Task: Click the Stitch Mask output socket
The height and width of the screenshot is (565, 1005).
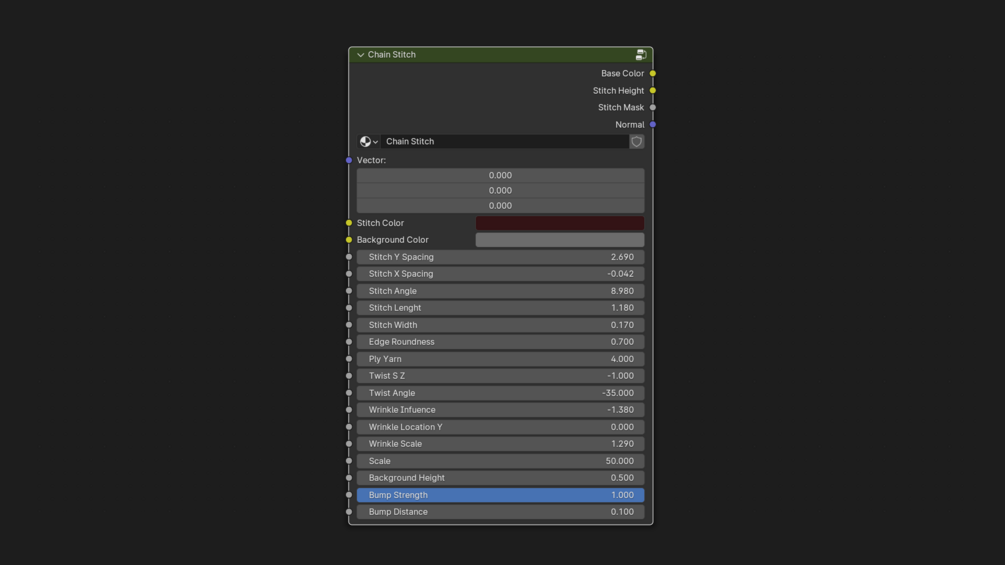Action: pos(652,108)
